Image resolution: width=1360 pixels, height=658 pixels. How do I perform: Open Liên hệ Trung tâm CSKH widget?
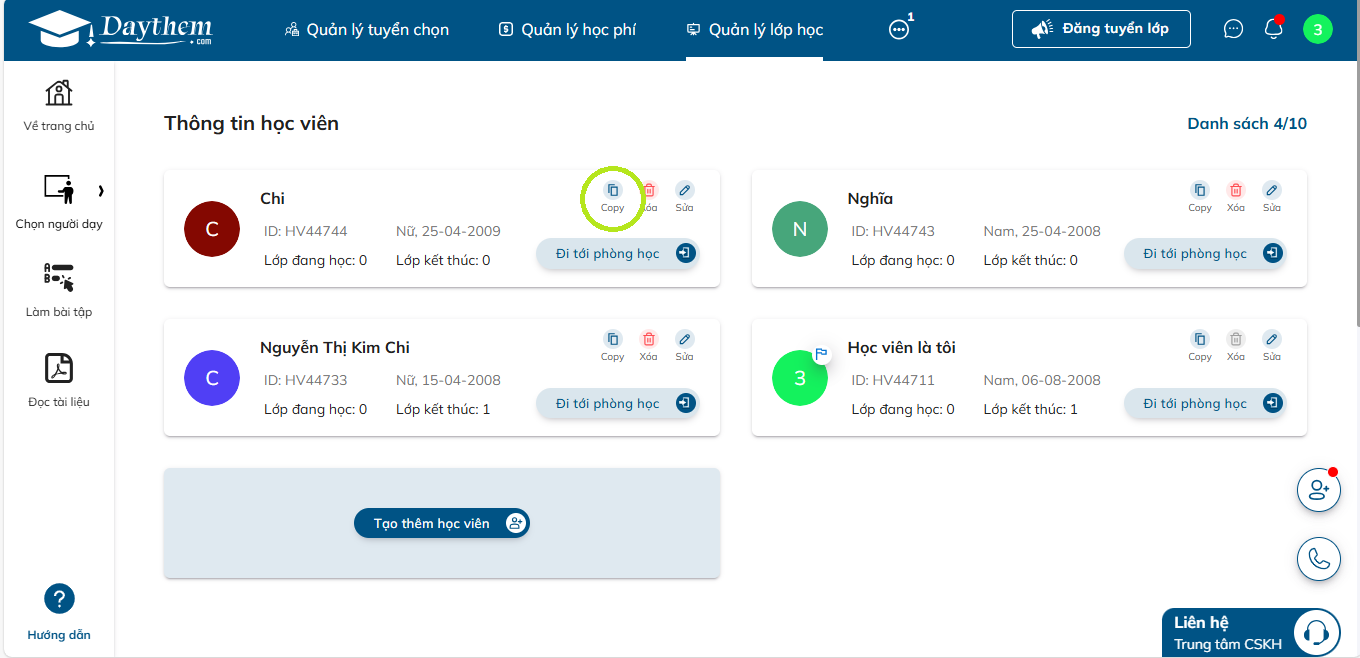coord(1251,633)
